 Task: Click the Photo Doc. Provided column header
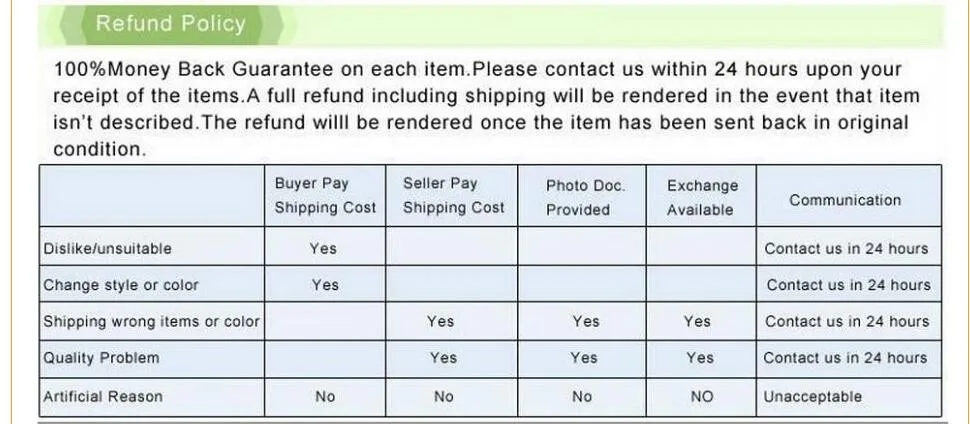point(585,197)
